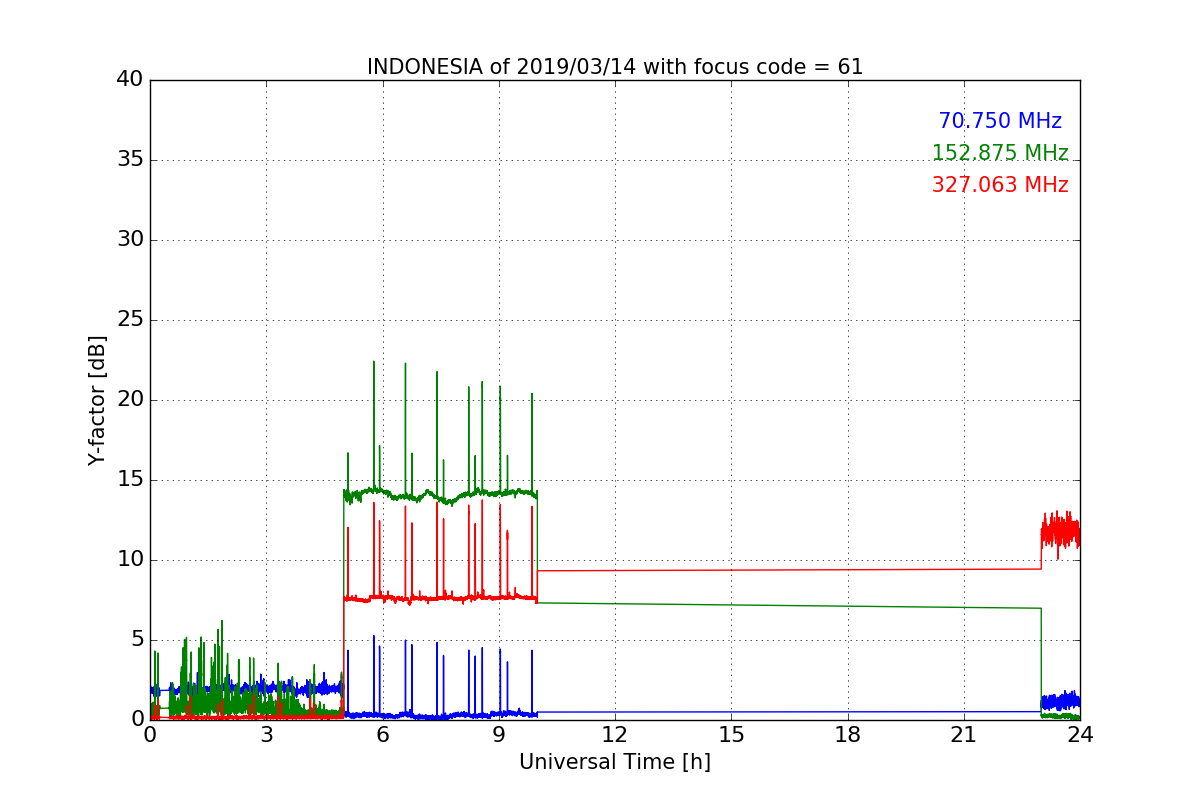
Task: Click the y-axis tick label 30
Action: coord(130,240)
